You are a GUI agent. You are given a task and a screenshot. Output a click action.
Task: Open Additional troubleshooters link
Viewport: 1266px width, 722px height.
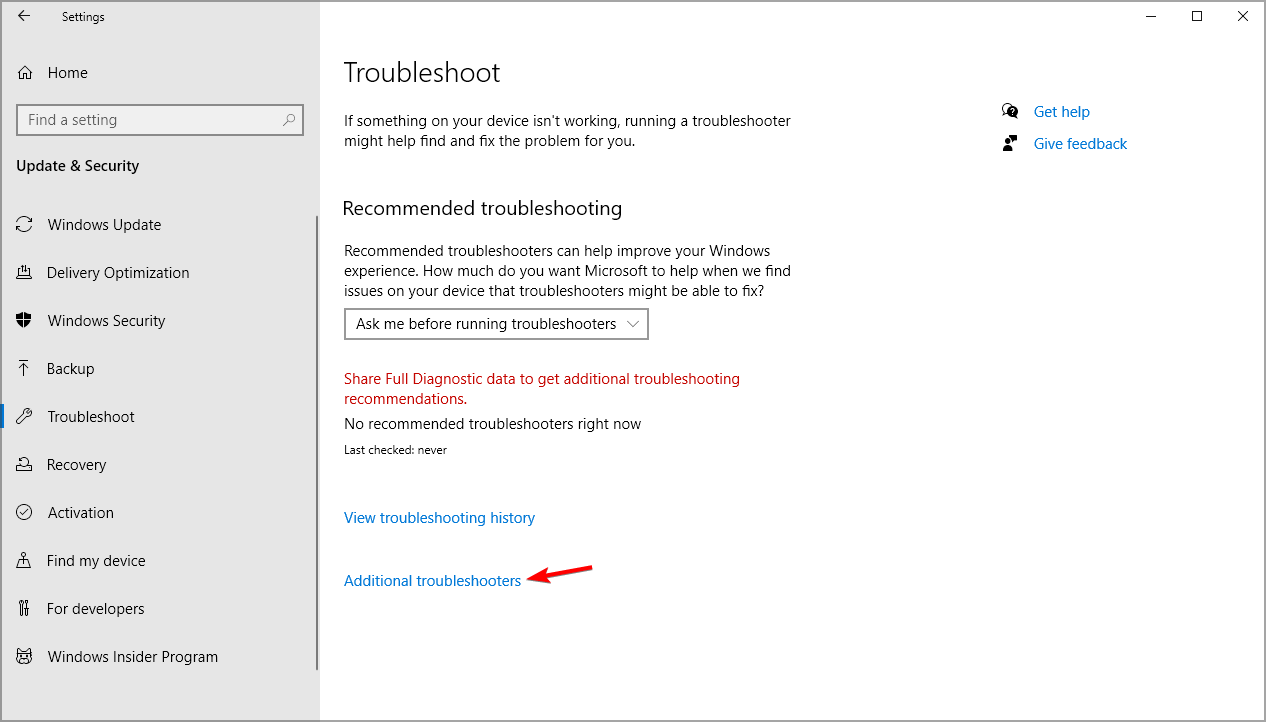(433, 581)
